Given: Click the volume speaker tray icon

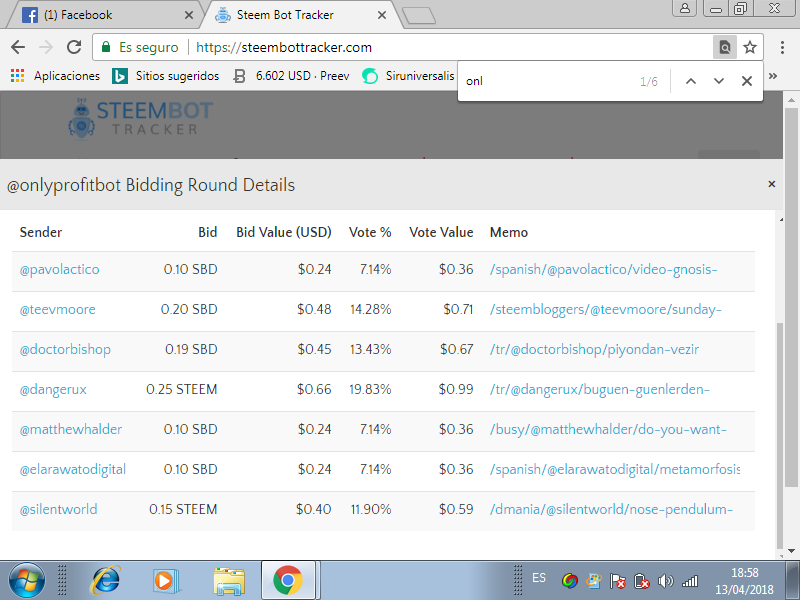Looking at the screenshot, I should (665, 581).
